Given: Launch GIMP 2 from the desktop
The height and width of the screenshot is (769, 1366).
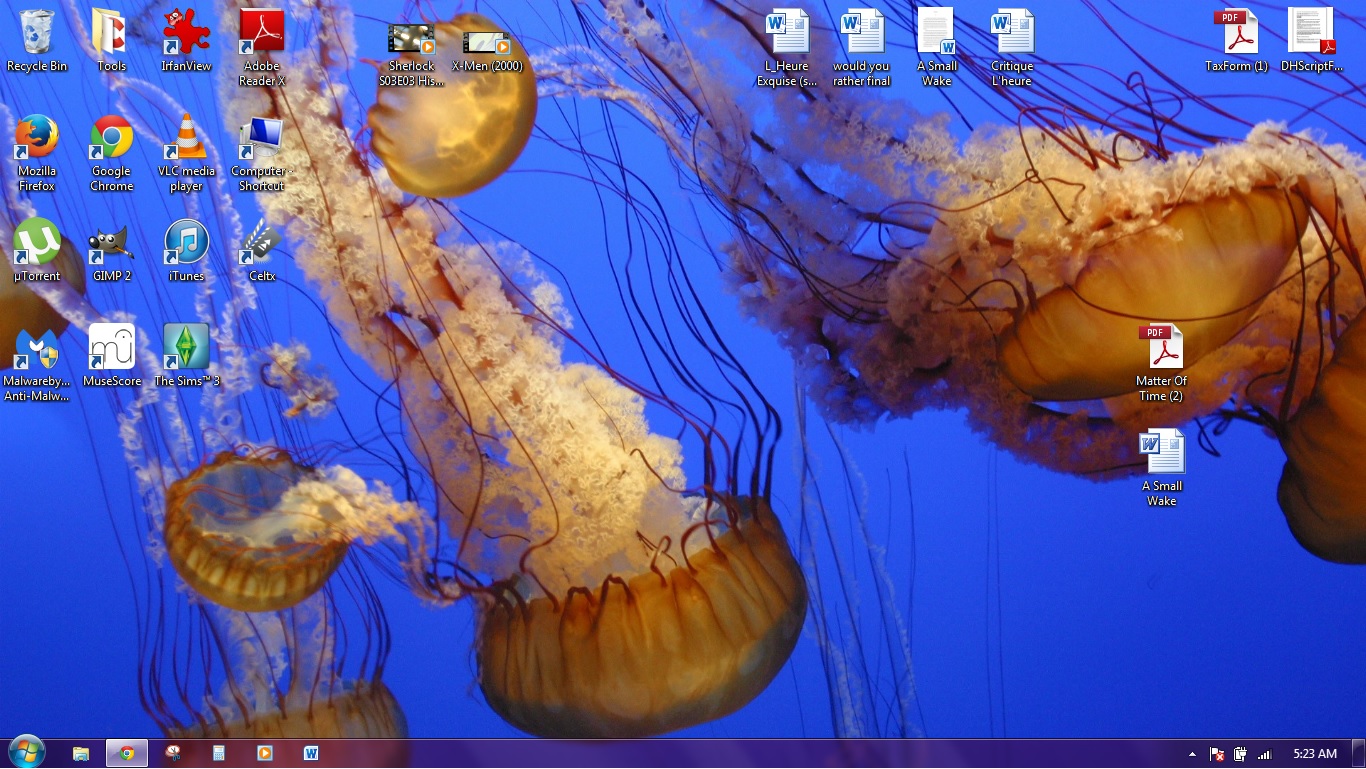Looking at the screenshot, I should 111,251.
